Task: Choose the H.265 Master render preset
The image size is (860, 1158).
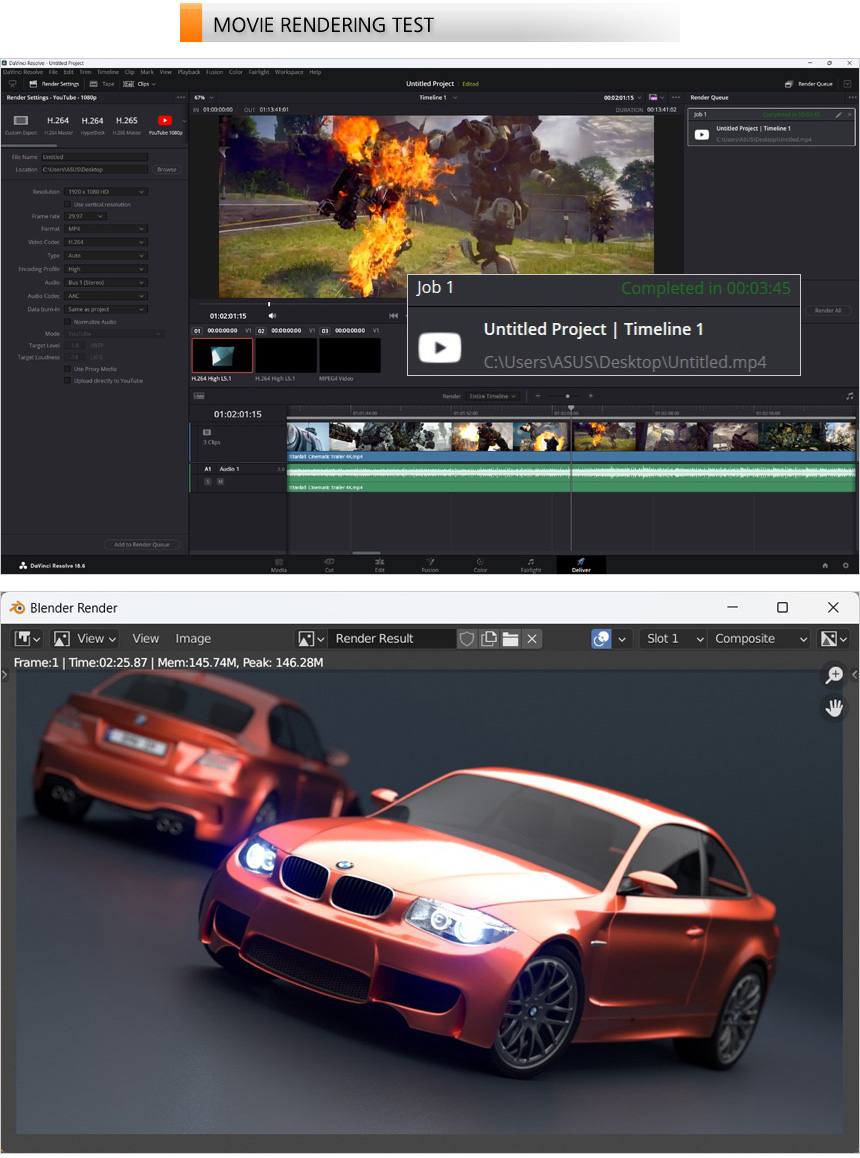Action: 126,124
